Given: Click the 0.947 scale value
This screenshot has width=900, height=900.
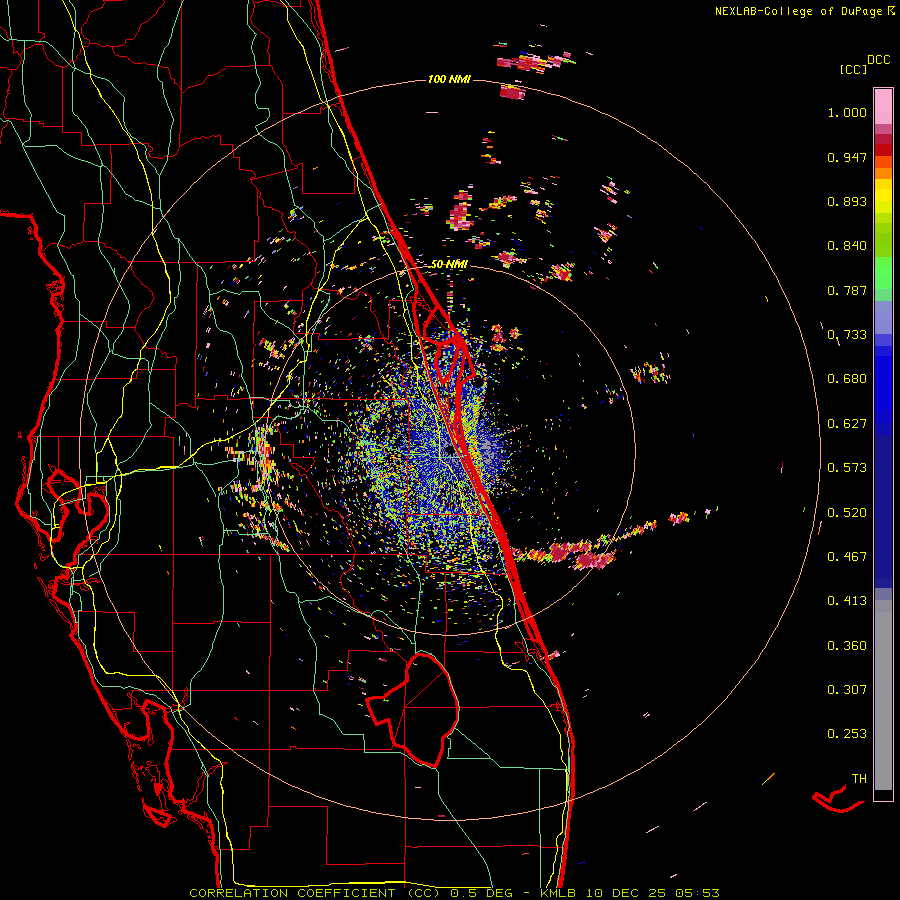Looking at the screenshot, I should (x=847, y=157).
